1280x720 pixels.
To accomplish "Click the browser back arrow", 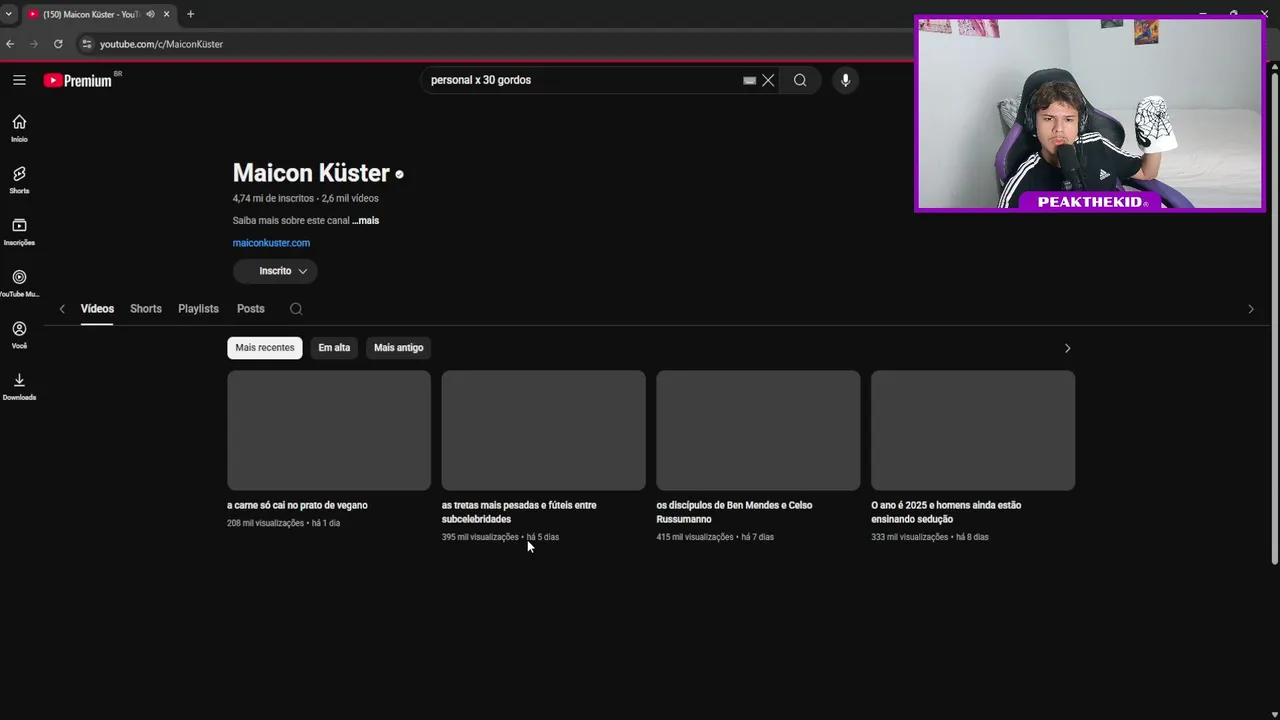I will pos(10,44).
